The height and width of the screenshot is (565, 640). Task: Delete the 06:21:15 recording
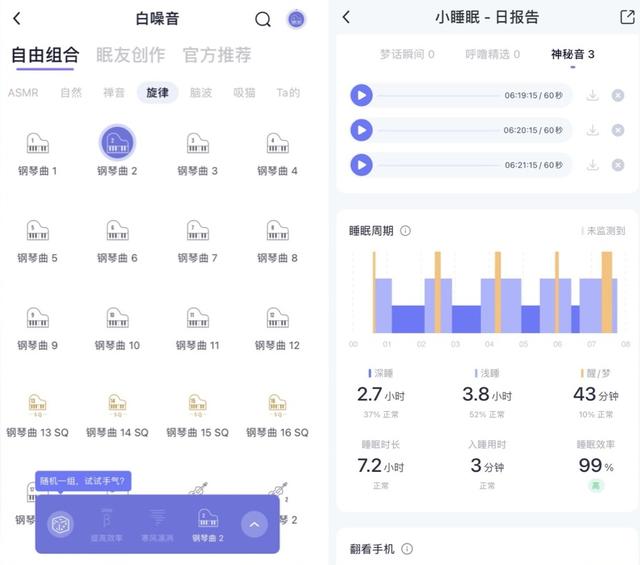click(x=618, y=165)
